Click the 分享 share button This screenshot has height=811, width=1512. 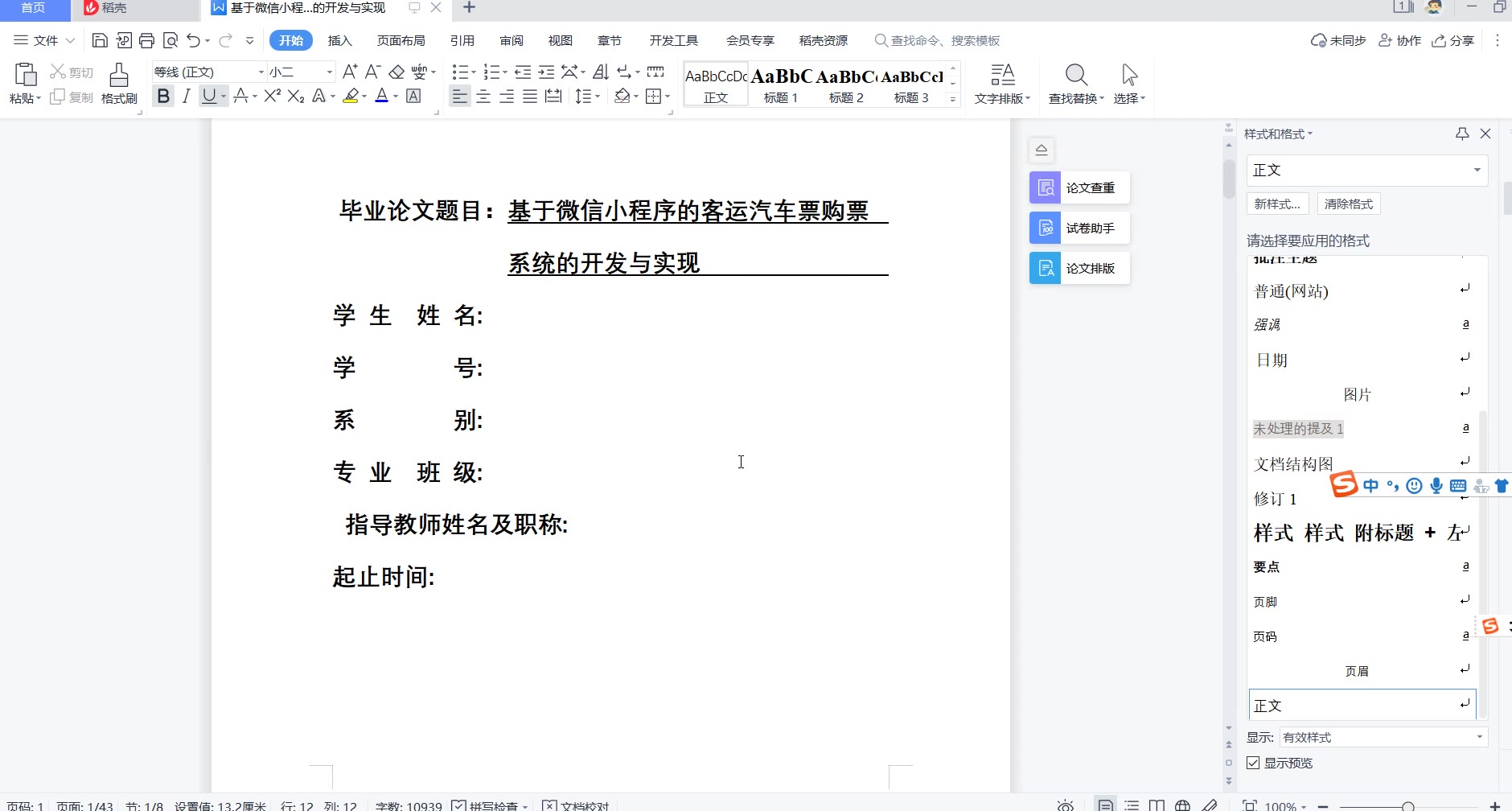[x=1452, y=40]
